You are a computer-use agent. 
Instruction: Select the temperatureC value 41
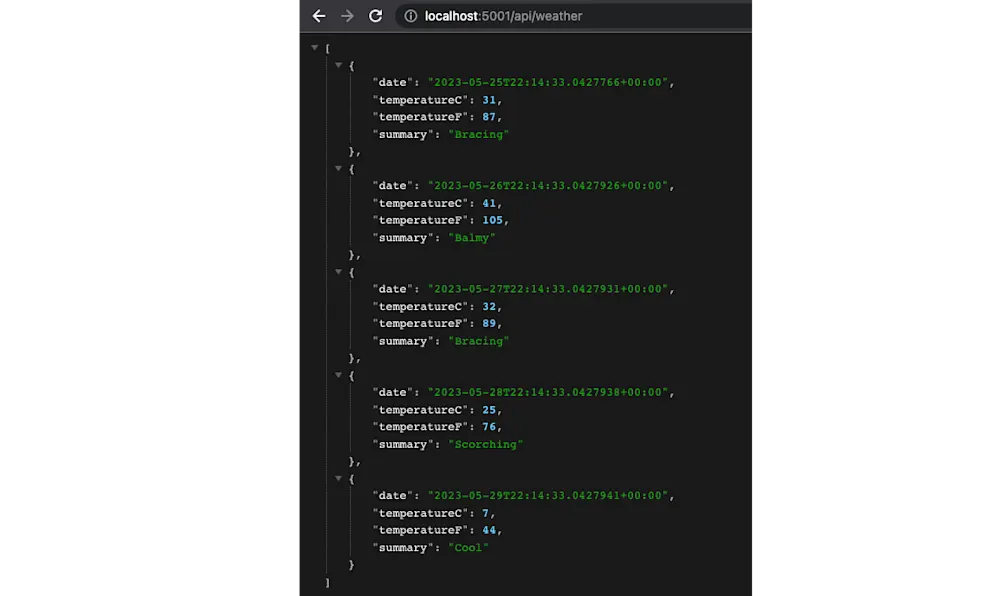[489, 203]
